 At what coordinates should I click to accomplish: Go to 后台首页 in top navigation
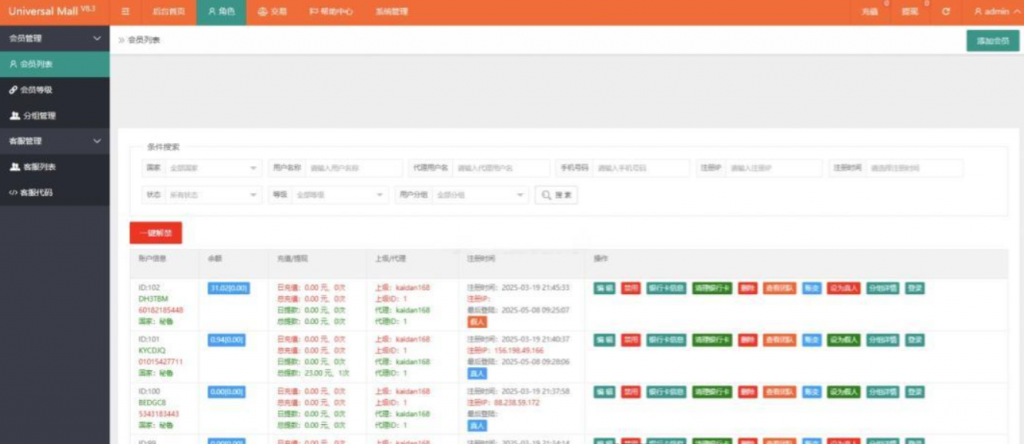168,12
